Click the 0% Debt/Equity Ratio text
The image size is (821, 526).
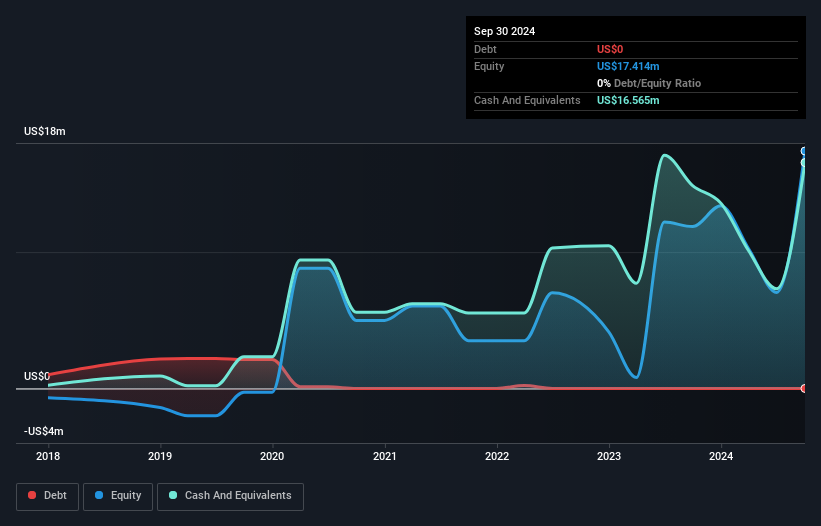pos(649,83)
